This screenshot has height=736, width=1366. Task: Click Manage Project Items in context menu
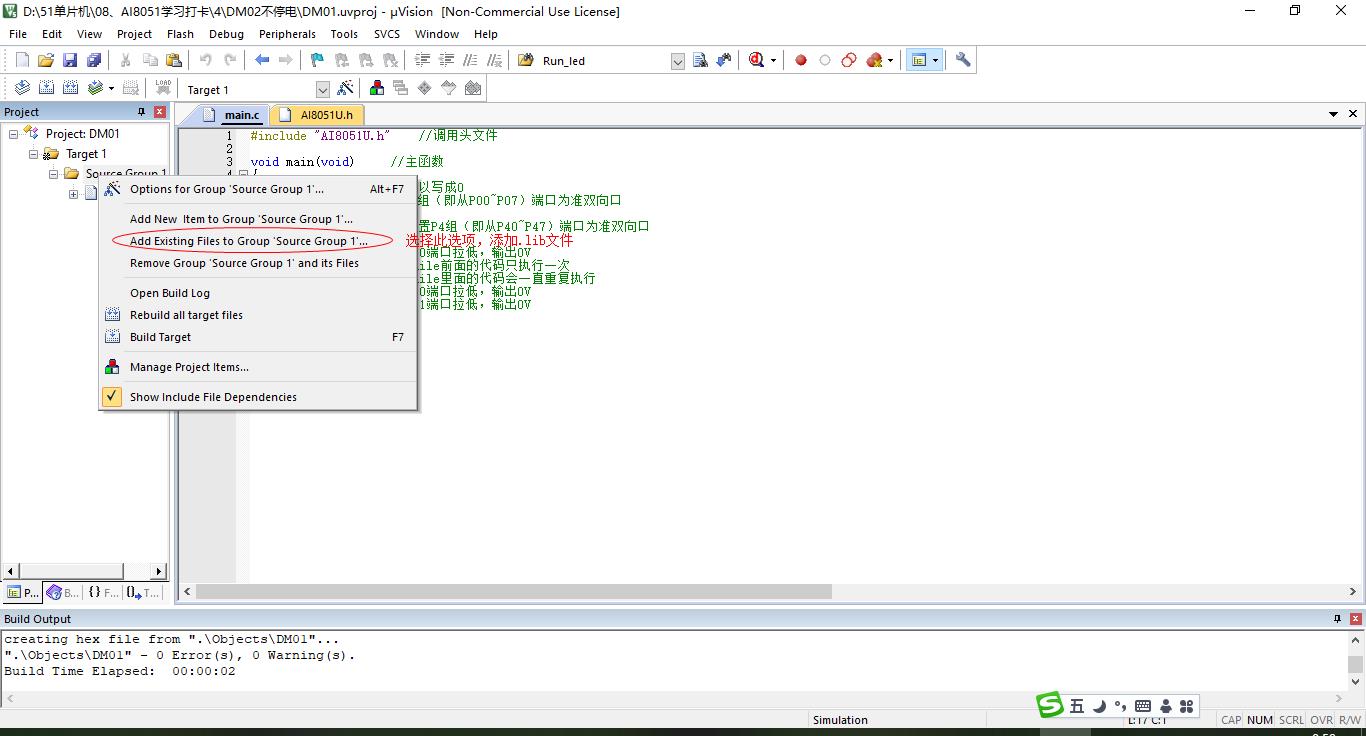(x=189, y=367)
